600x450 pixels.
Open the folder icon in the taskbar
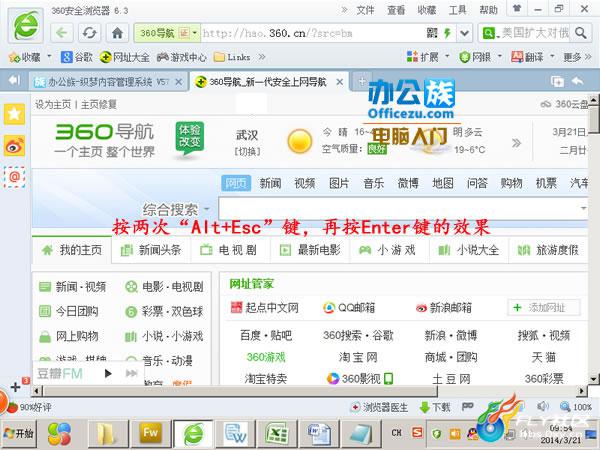click(106, 433)
